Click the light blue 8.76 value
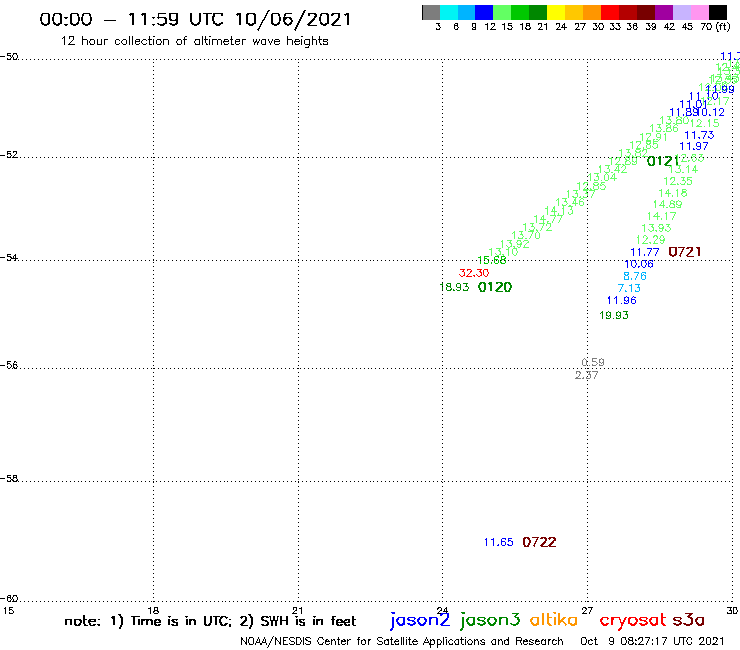740x650 pixels. pyautogui.click(x=635, y=276)
